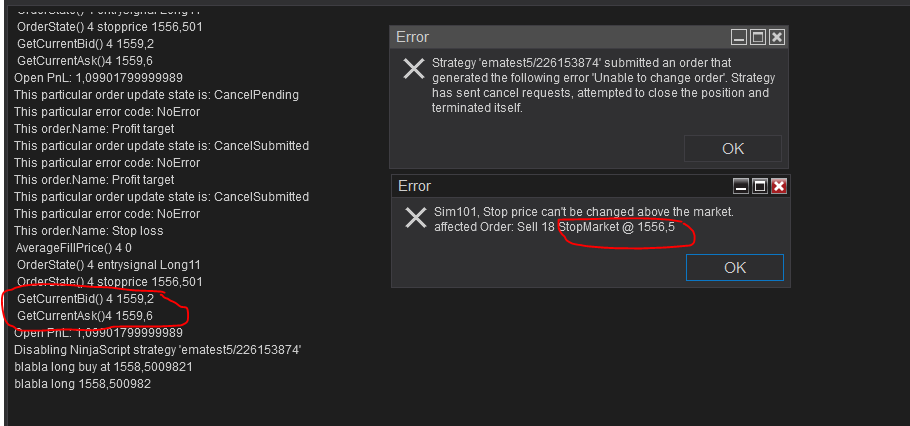The width and height of the screenshot is (910, 426).
Task: Select the last 'blabla long 1558,500982' log line
Action: pyautogui.click(x=82, y=383)
